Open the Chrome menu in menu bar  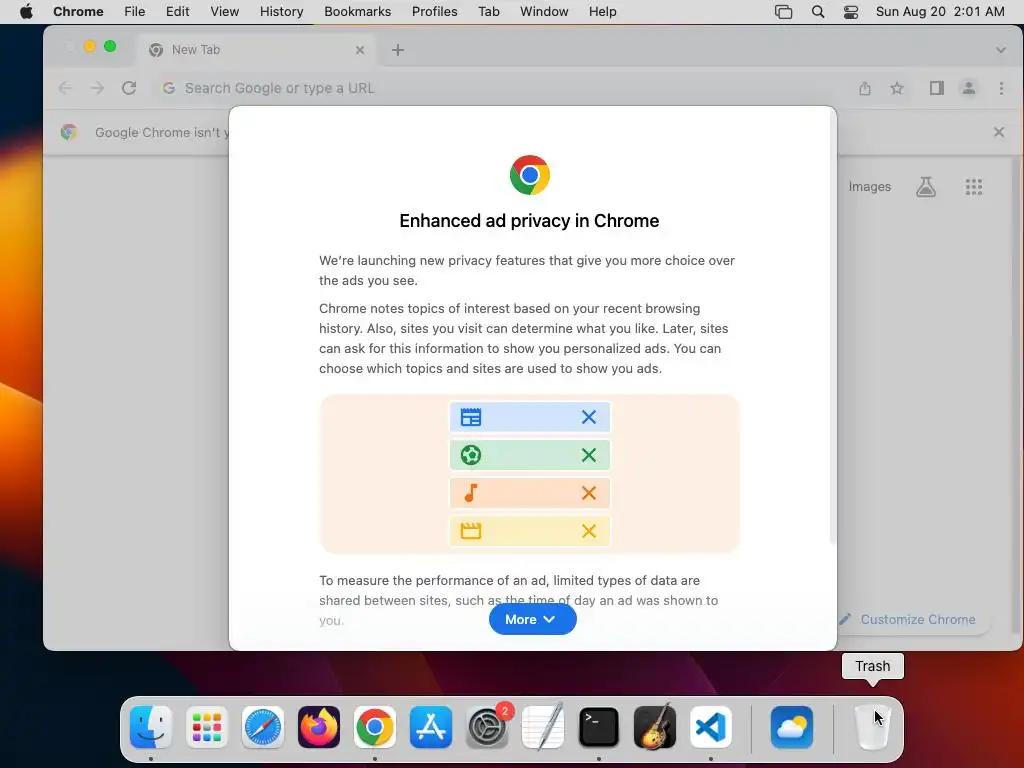pos(78,11)
